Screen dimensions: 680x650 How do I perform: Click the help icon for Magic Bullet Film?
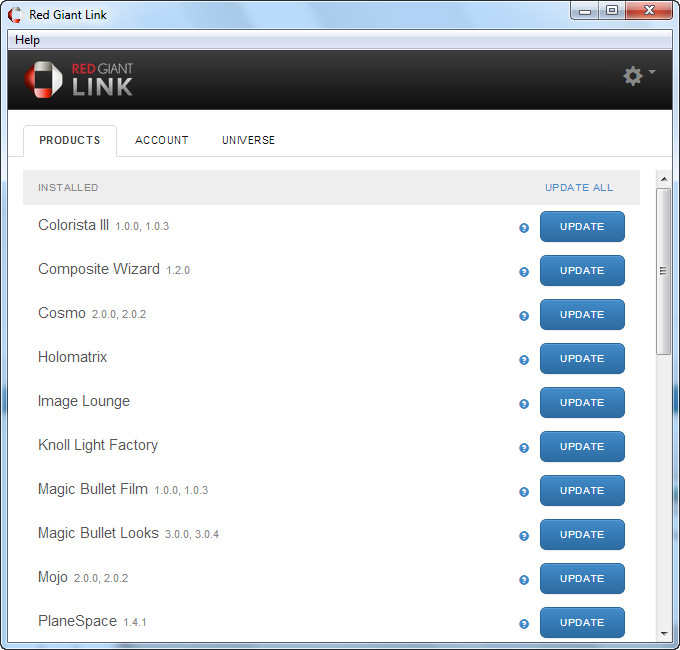[524, 492]
